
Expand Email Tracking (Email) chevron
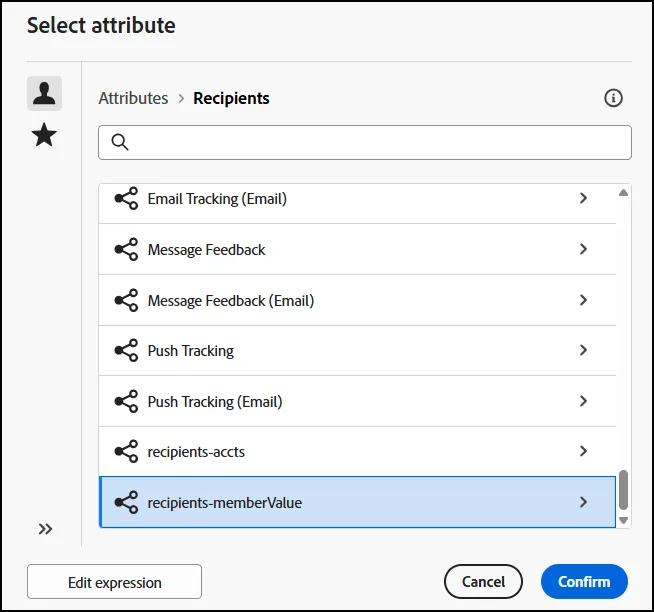tap(584, 198)
